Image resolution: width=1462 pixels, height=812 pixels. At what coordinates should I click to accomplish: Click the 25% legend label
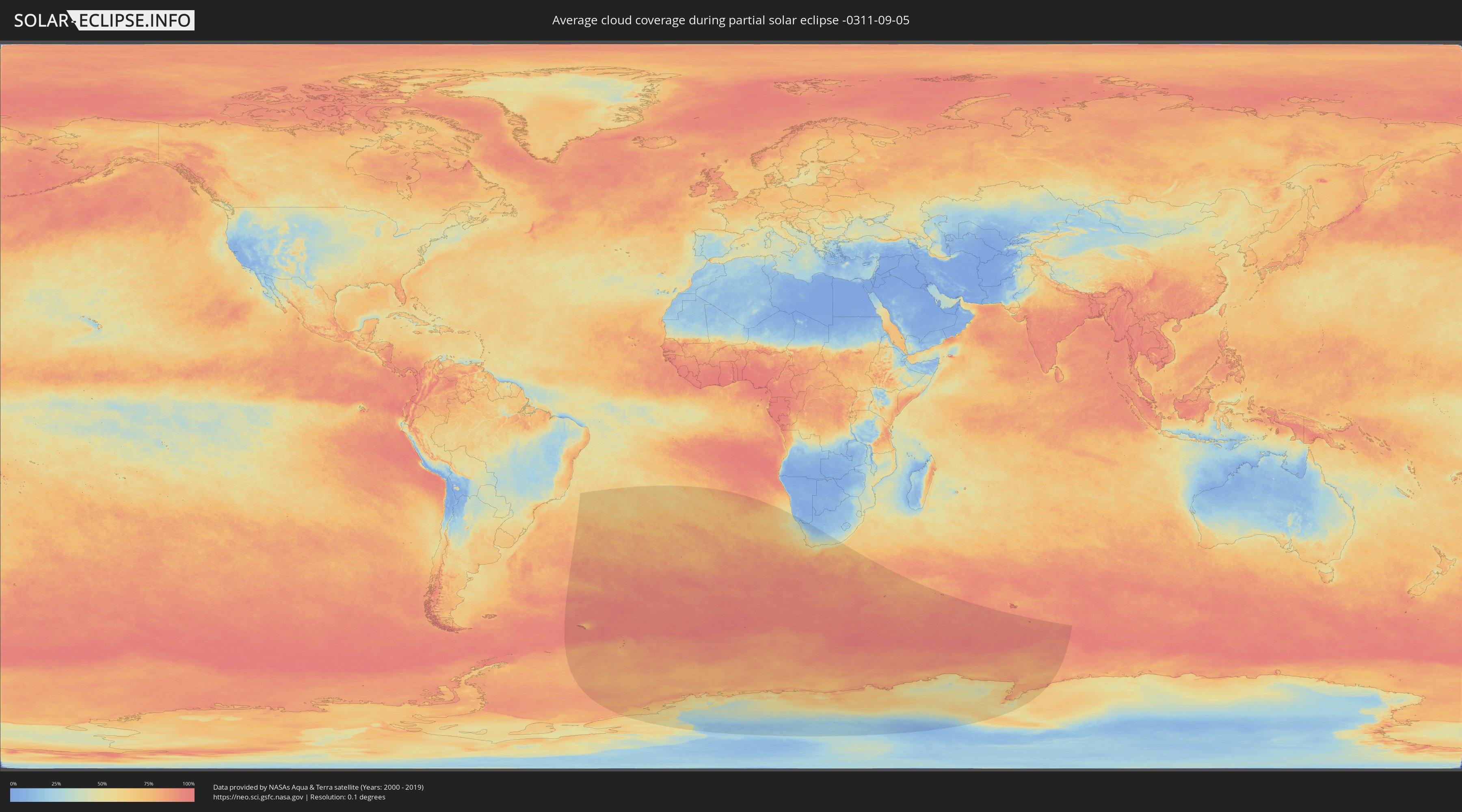click(x=56, y=784)
